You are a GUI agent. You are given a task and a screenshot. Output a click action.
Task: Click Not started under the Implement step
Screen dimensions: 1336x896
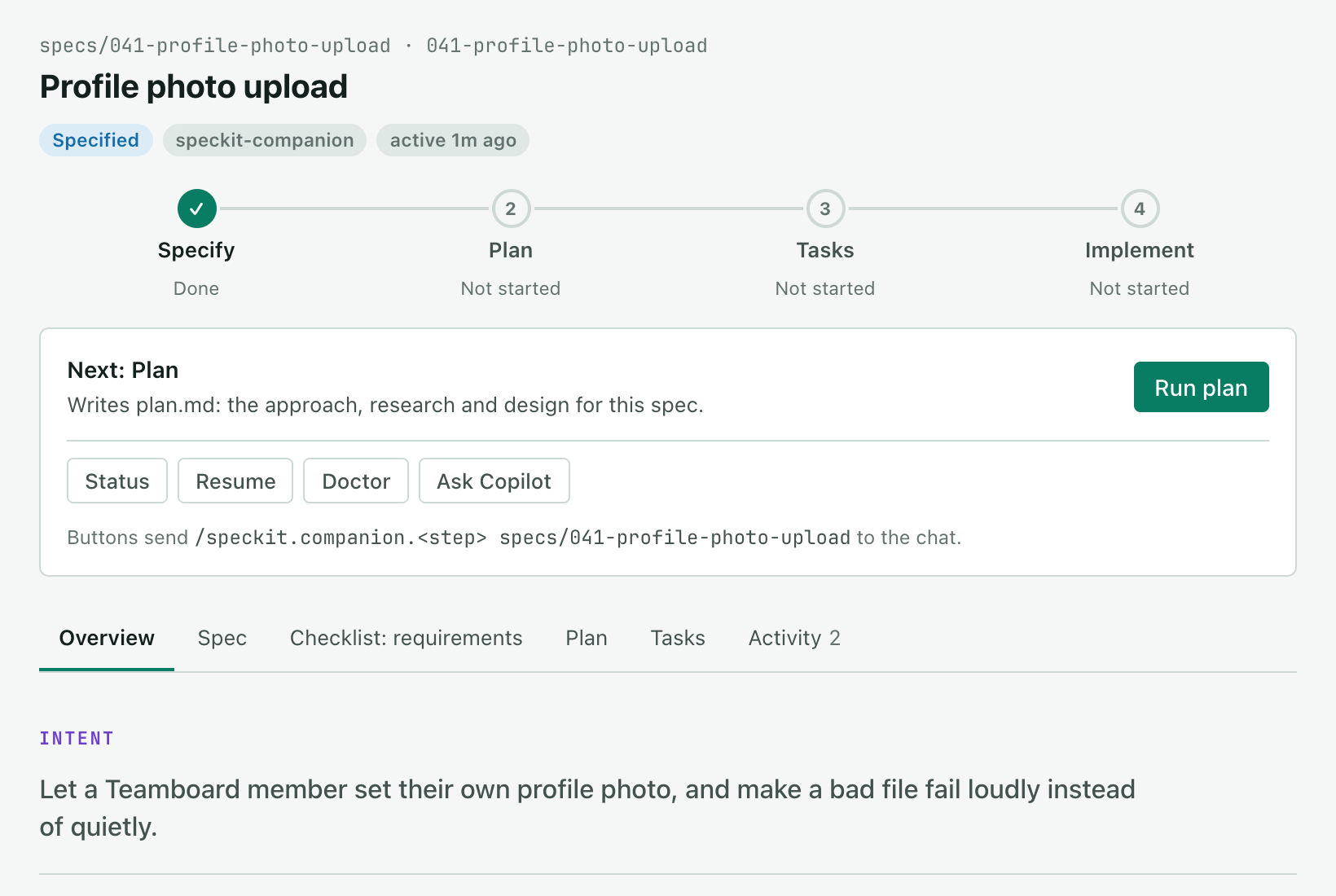coord(1140,288)
